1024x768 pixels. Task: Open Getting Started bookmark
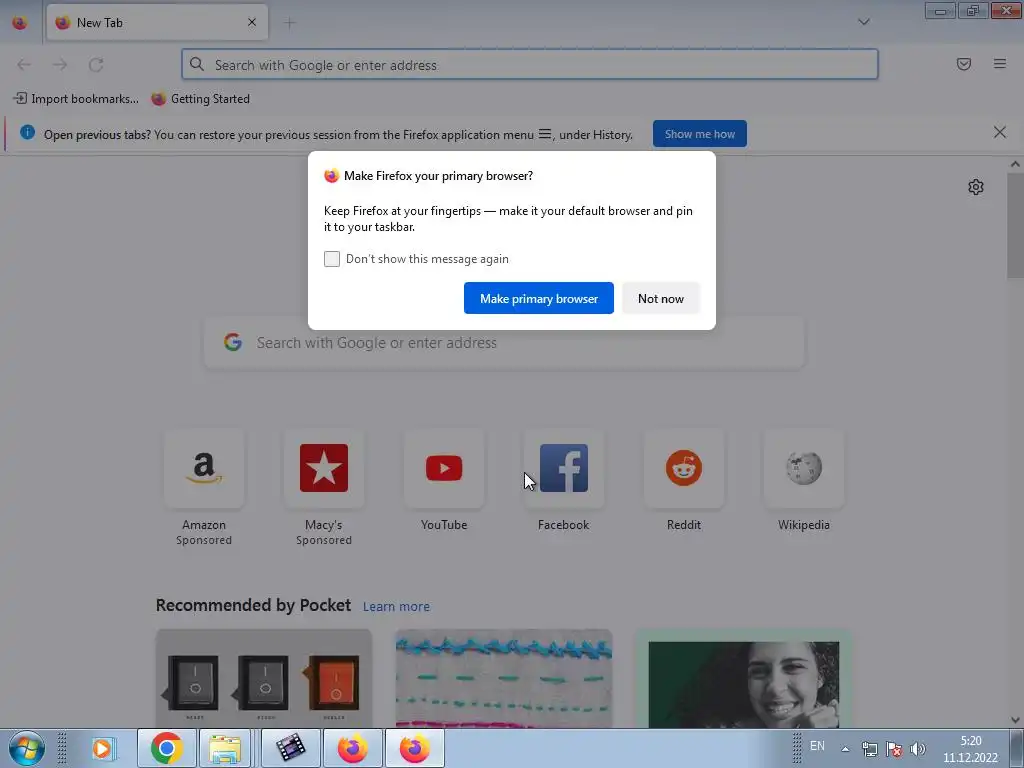pyautogui.click(x=200, y=99)
